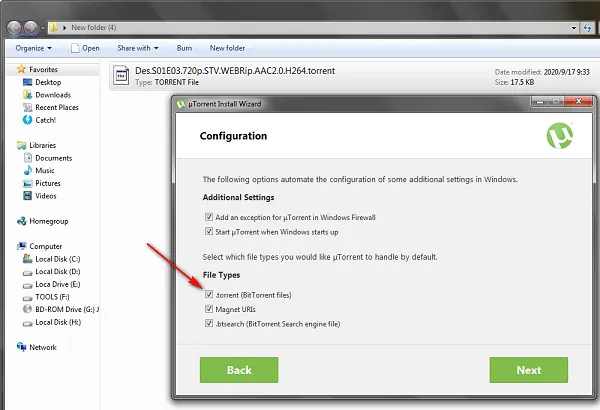This screenshot has height=410, width=600.
Task: Open Local Disk (H:) in sidebar
Action: [x=58, y=322]
